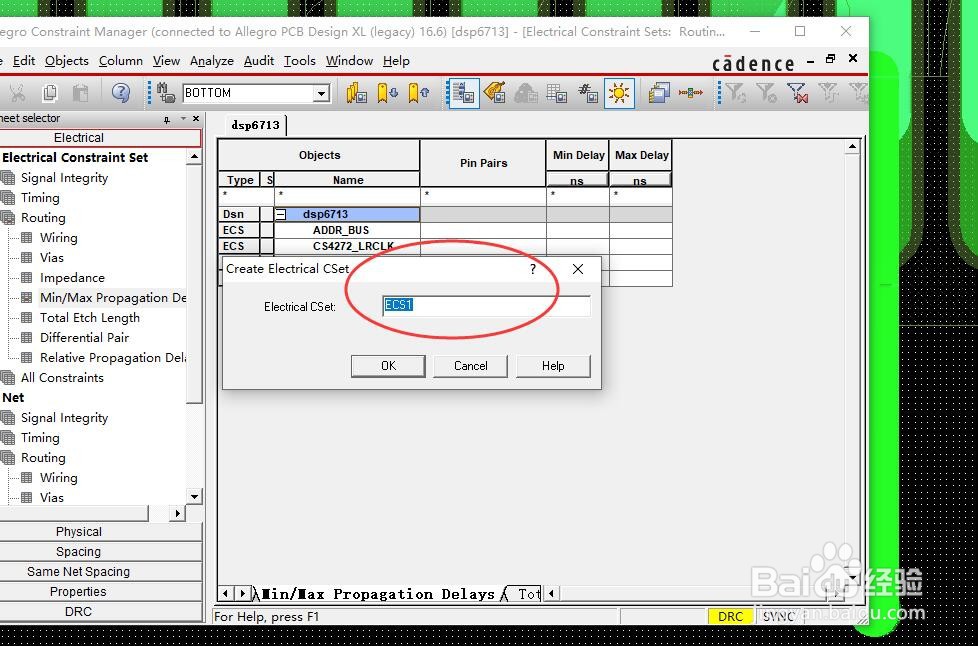978x646 pixels.
Task: Open the BOTTOM layer dropdown
Action: 321,94
